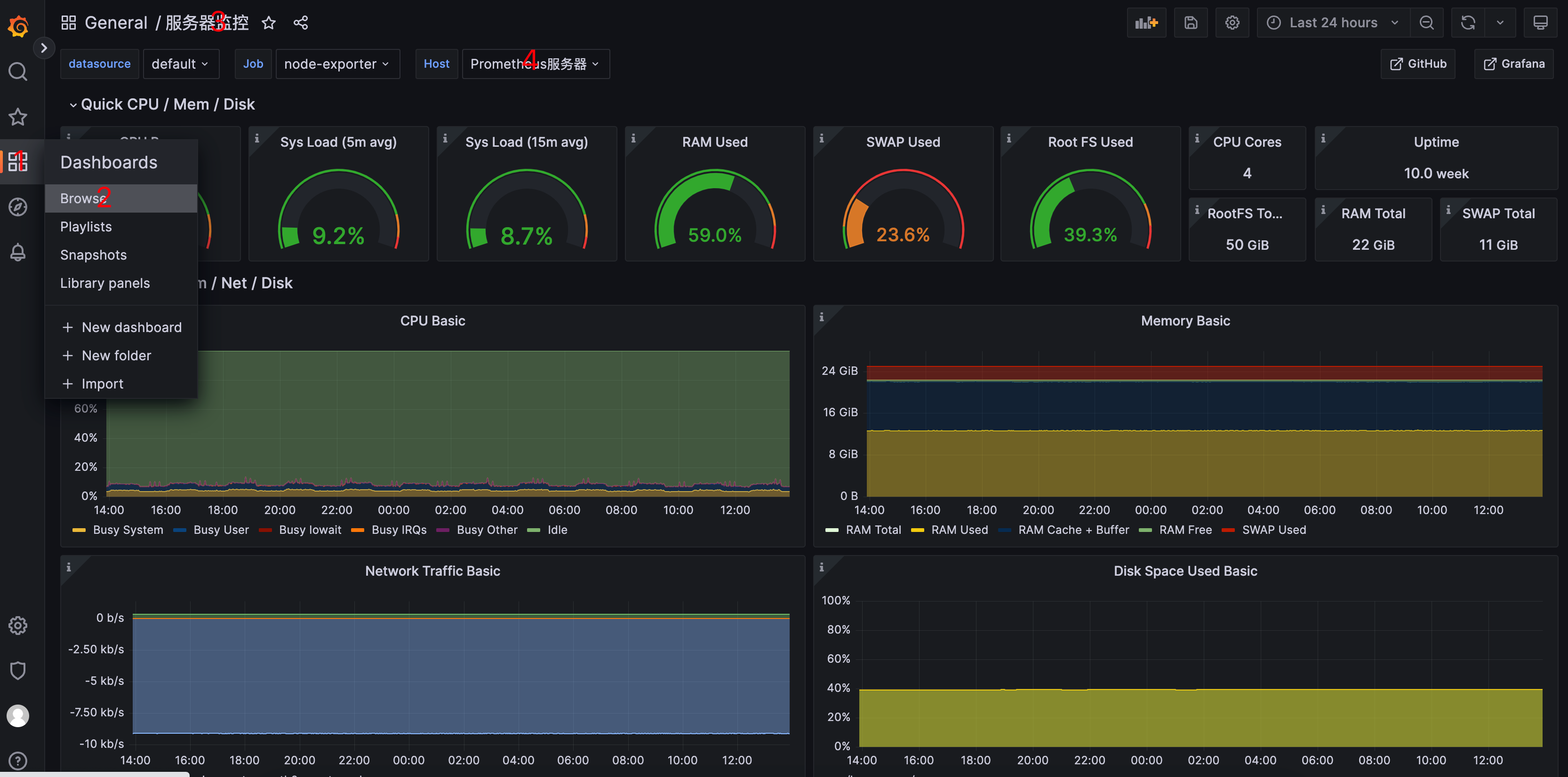Choose New folder menu entry
Image resolution: width=1568 pixels, height=777 pixels.
[120, 355]
